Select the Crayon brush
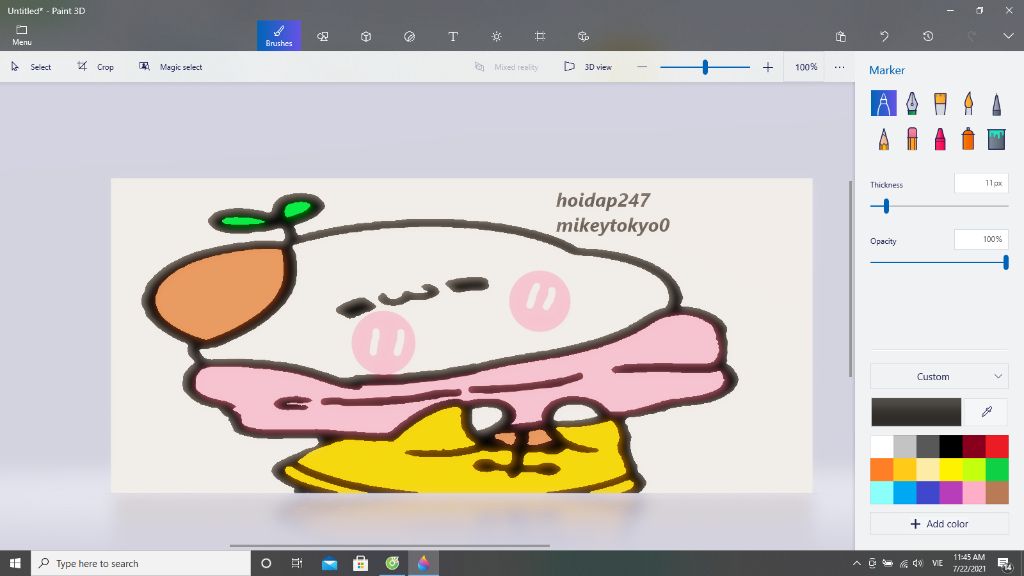Viewport: 1024px width, 576px height. [940, 138]
